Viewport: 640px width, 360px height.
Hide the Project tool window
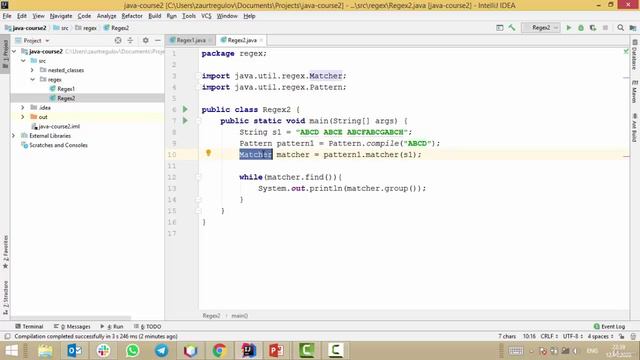(x=158, y=40)
